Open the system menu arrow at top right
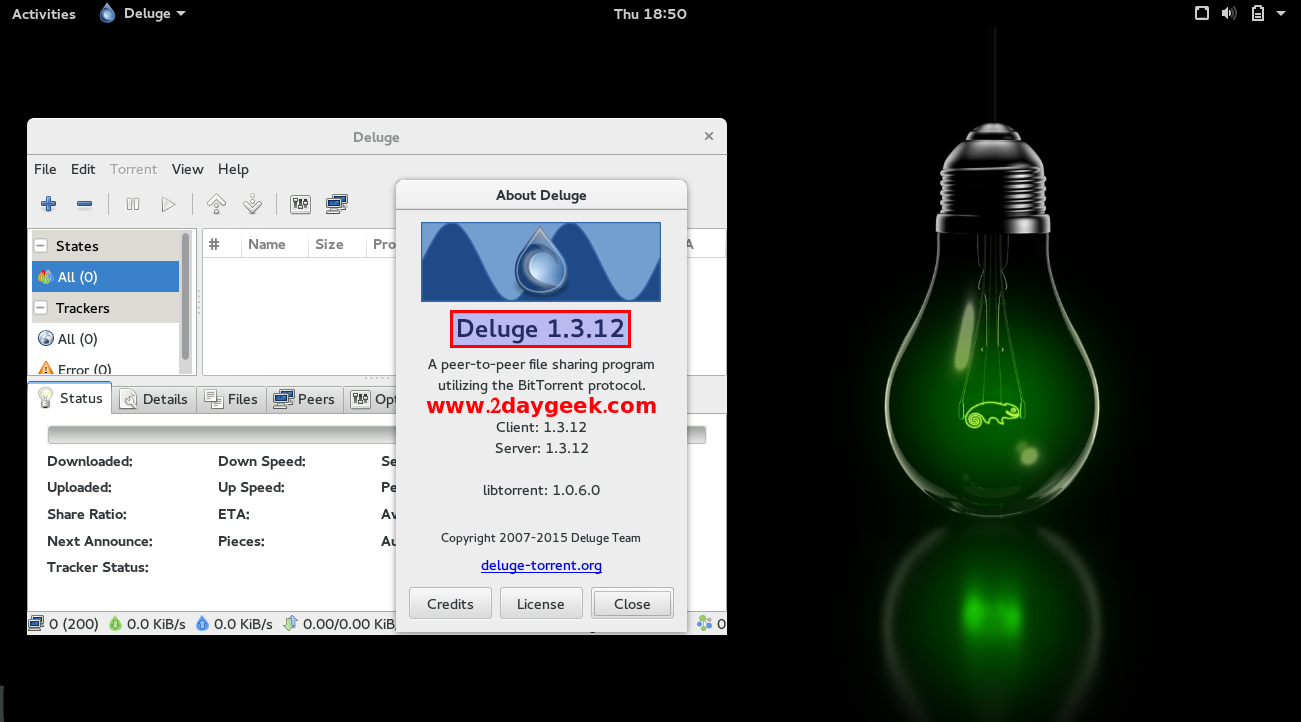 coord(1281,14)
